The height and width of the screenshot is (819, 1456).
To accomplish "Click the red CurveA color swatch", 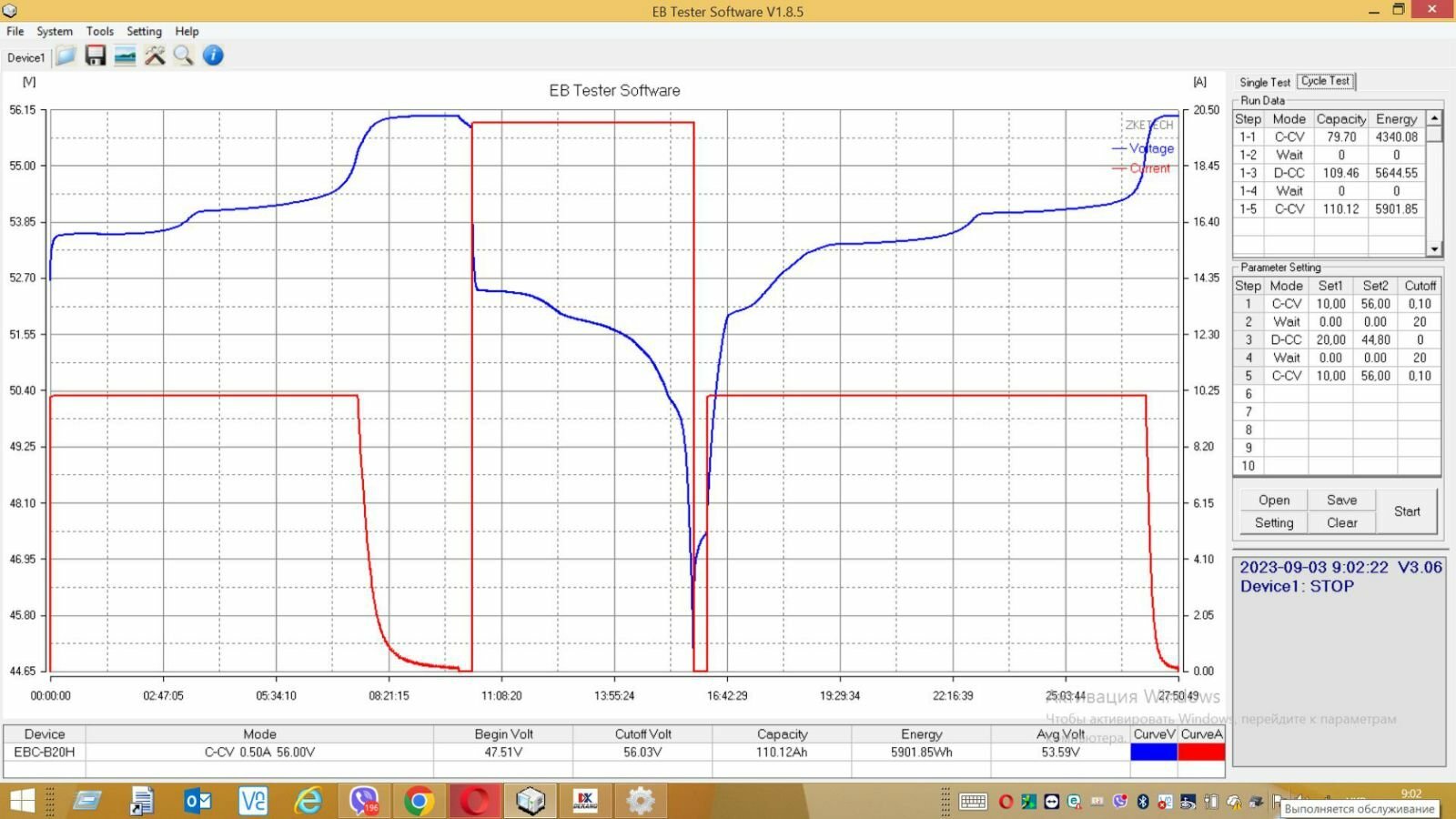I will point(1201,753).
